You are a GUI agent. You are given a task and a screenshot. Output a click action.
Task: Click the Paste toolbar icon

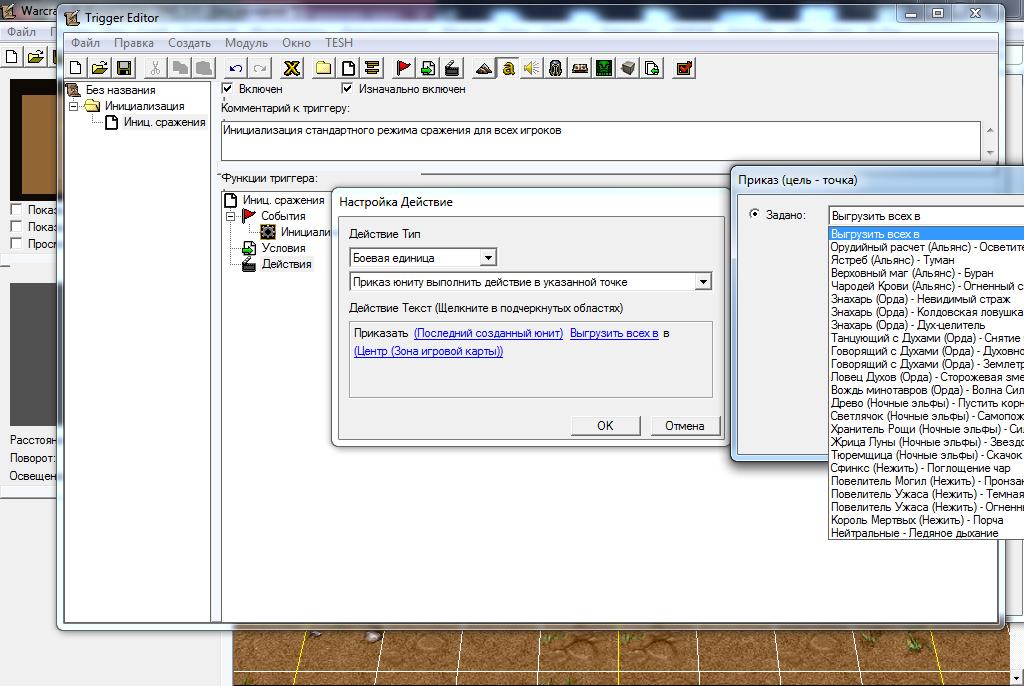point(204,68)
